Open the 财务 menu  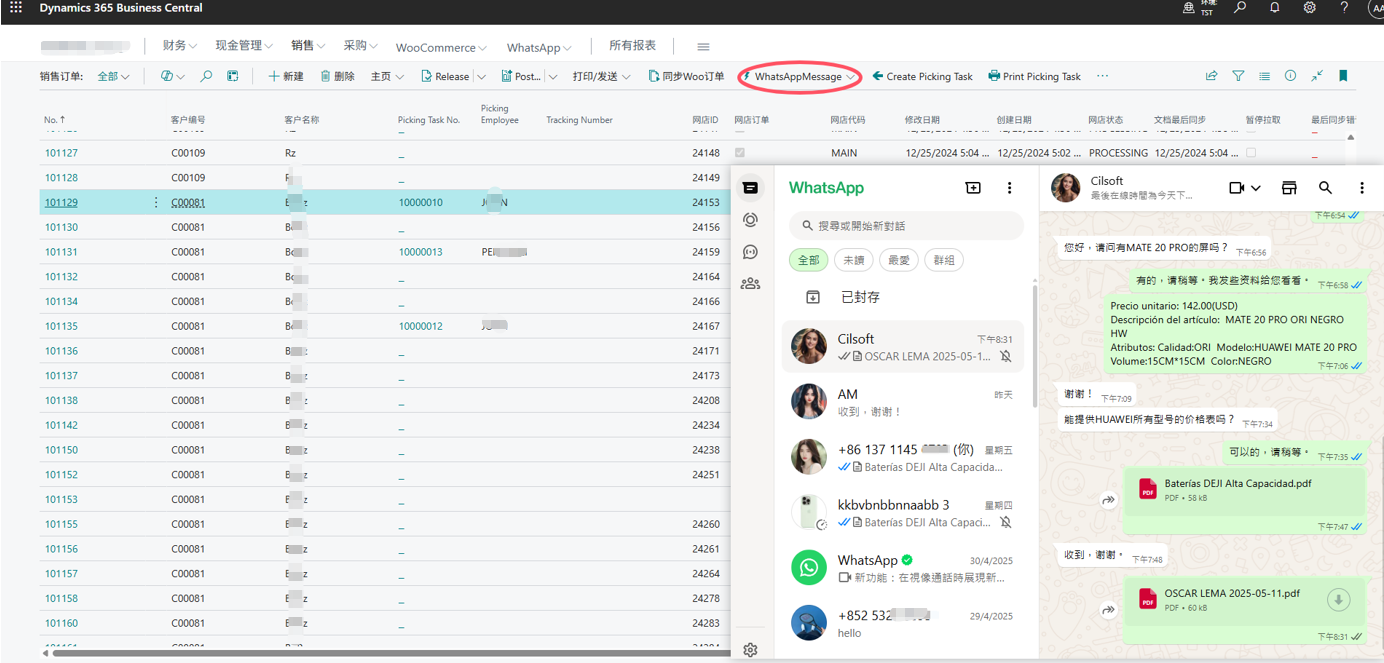pyautogui.click(x=179, y=46)
